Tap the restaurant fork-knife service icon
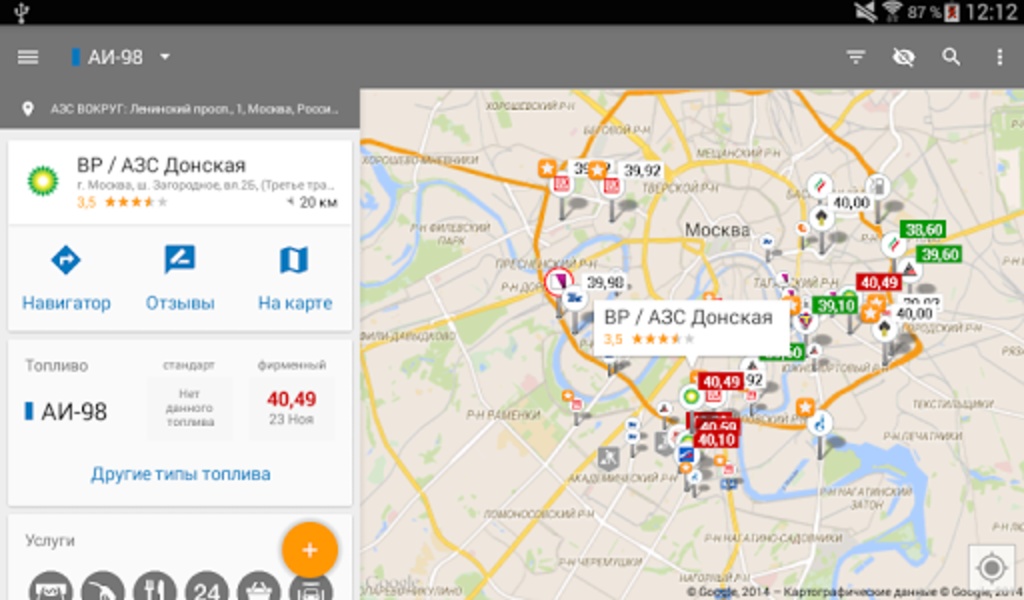Viewport: 1024px width, 600px height. coord(155,586)
